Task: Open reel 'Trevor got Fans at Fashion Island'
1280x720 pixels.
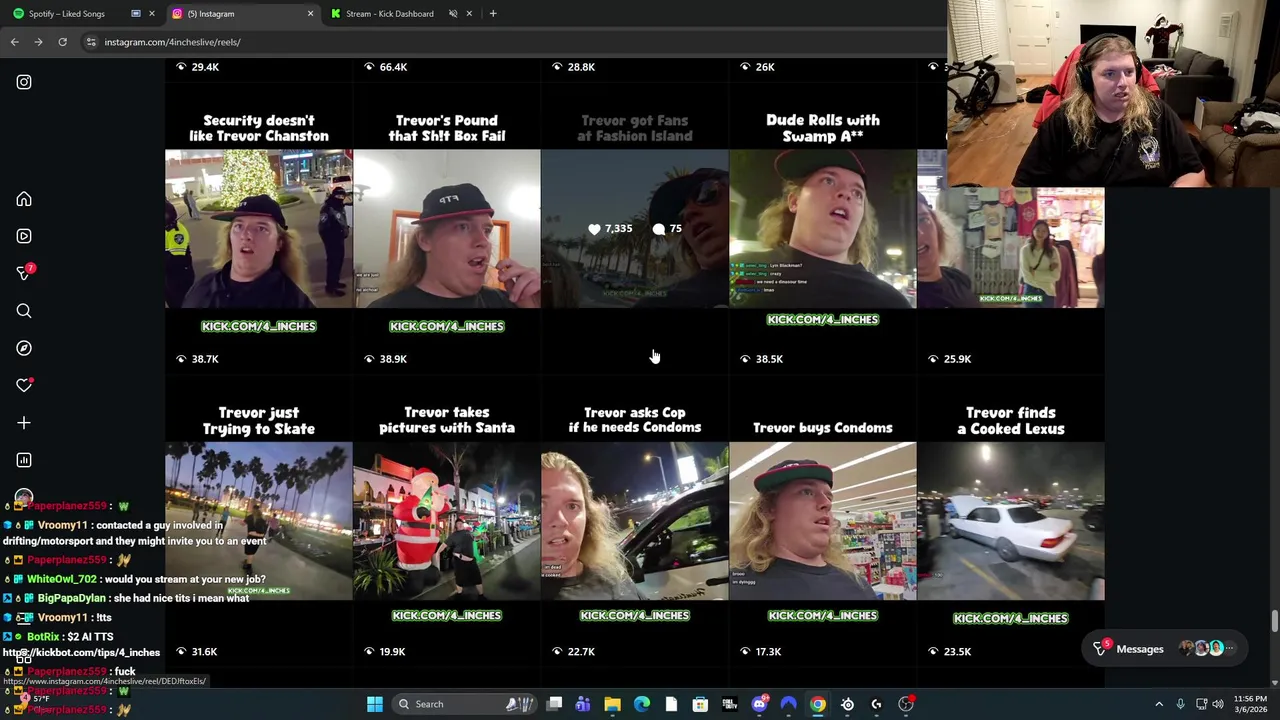Action: tap(635, 229)
